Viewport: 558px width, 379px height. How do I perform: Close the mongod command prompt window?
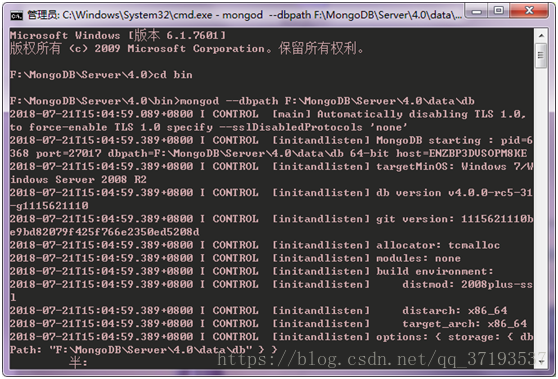pos(529,11)
